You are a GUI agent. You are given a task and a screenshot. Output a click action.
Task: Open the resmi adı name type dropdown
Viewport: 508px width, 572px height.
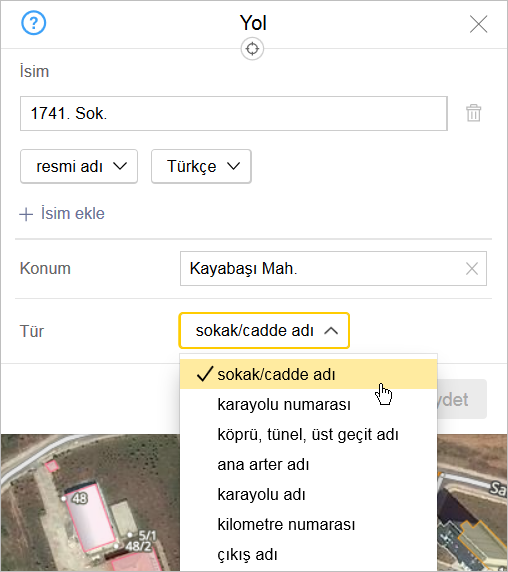coord(79,166)
